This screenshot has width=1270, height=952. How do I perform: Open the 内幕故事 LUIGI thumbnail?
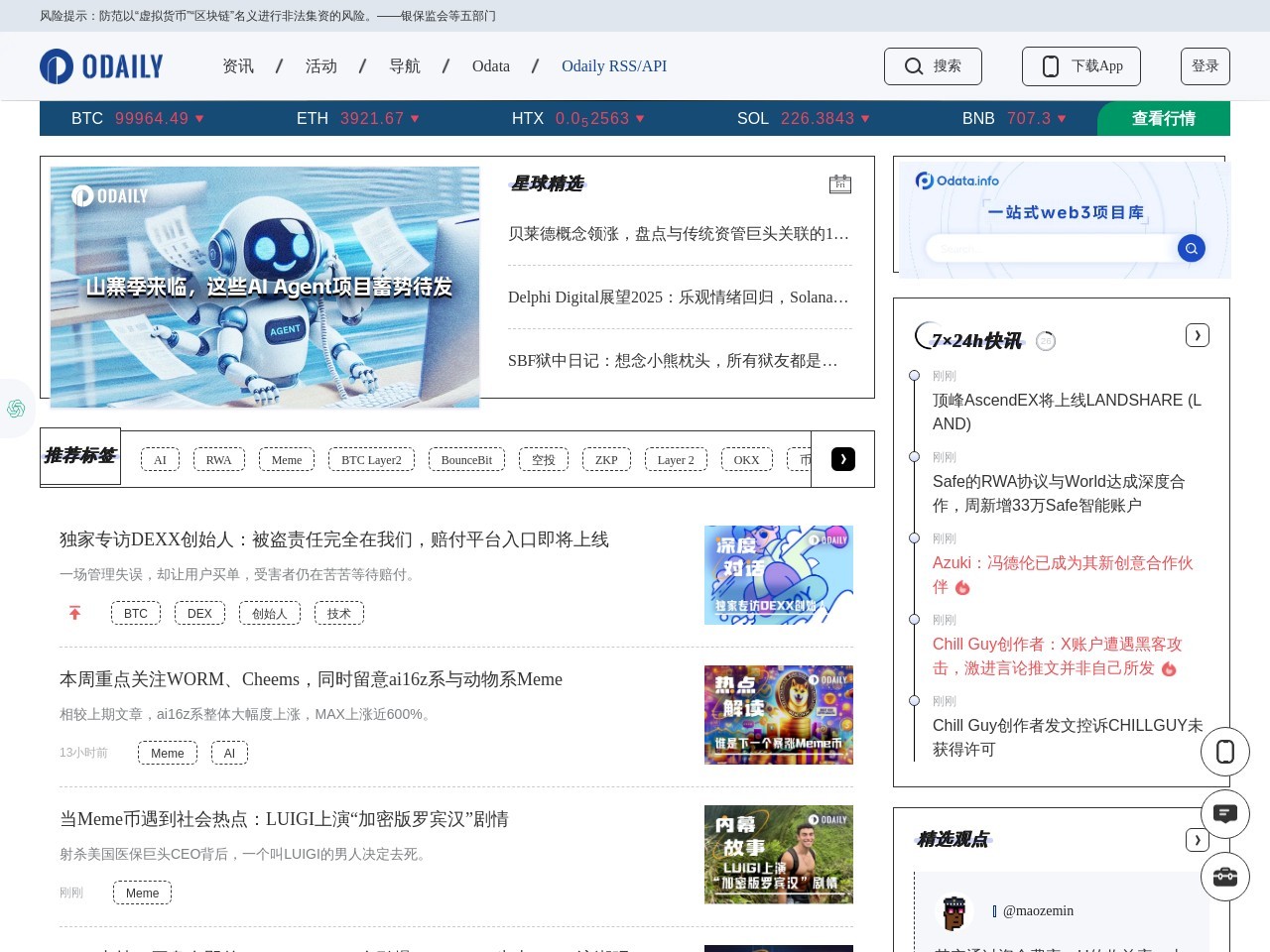(x=779, y=855)
